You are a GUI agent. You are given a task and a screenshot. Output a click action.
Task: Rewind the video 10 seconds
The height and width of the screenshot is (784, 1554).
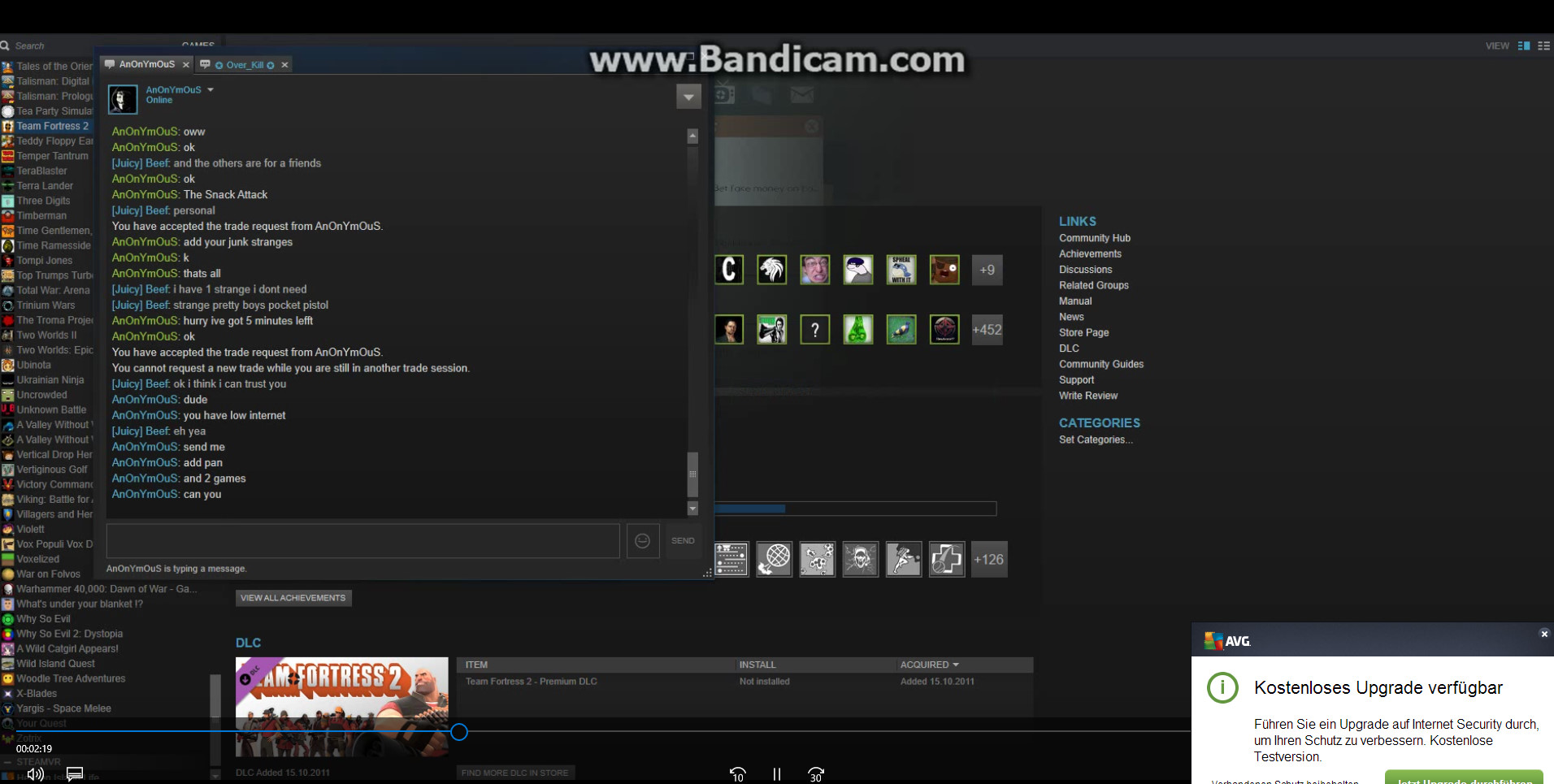(x=737, y=774)
